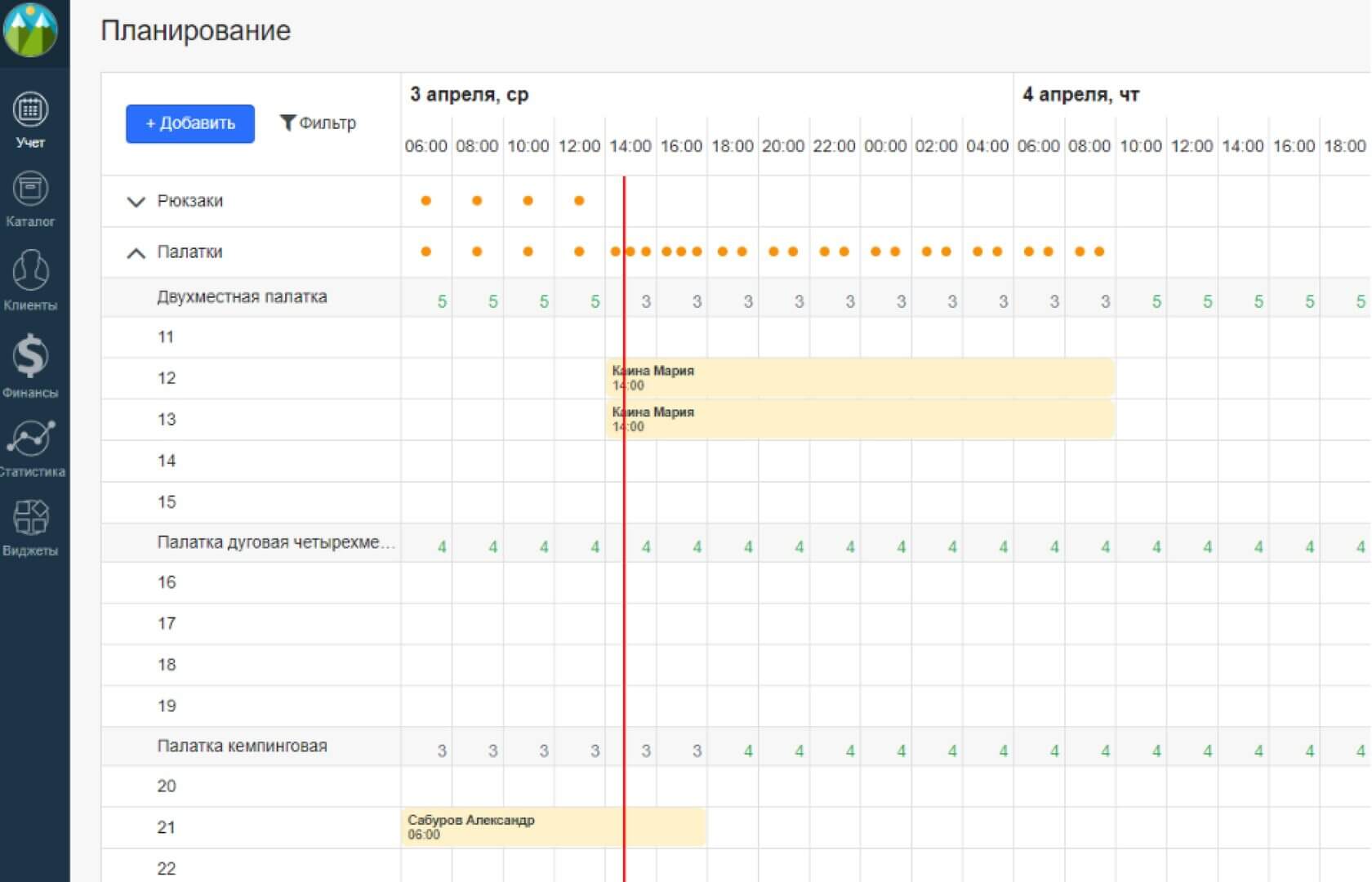Collapse the Палатки category
This screenshot has height=882, width=1372.
pos(136,252)
